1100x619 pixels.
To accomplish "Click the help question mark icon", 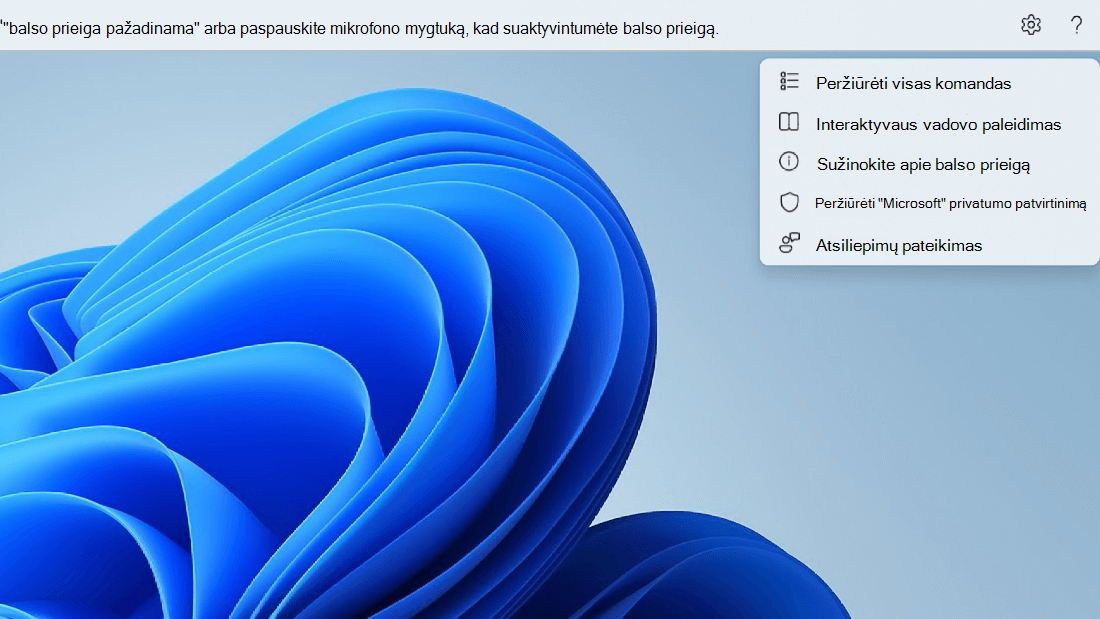I will click(x=1076, y=25).
